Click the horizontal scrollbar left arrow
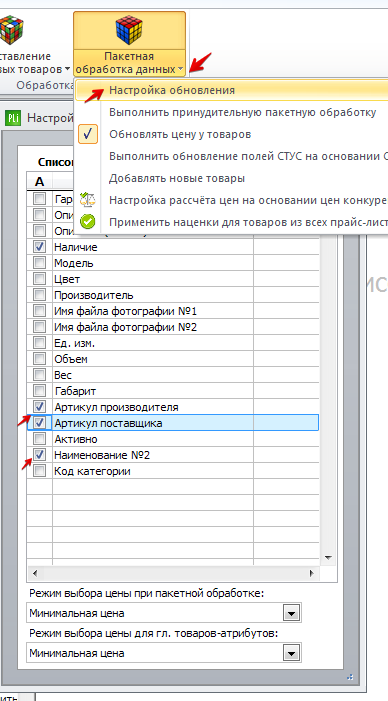The image size is (388, 701). 35,573
